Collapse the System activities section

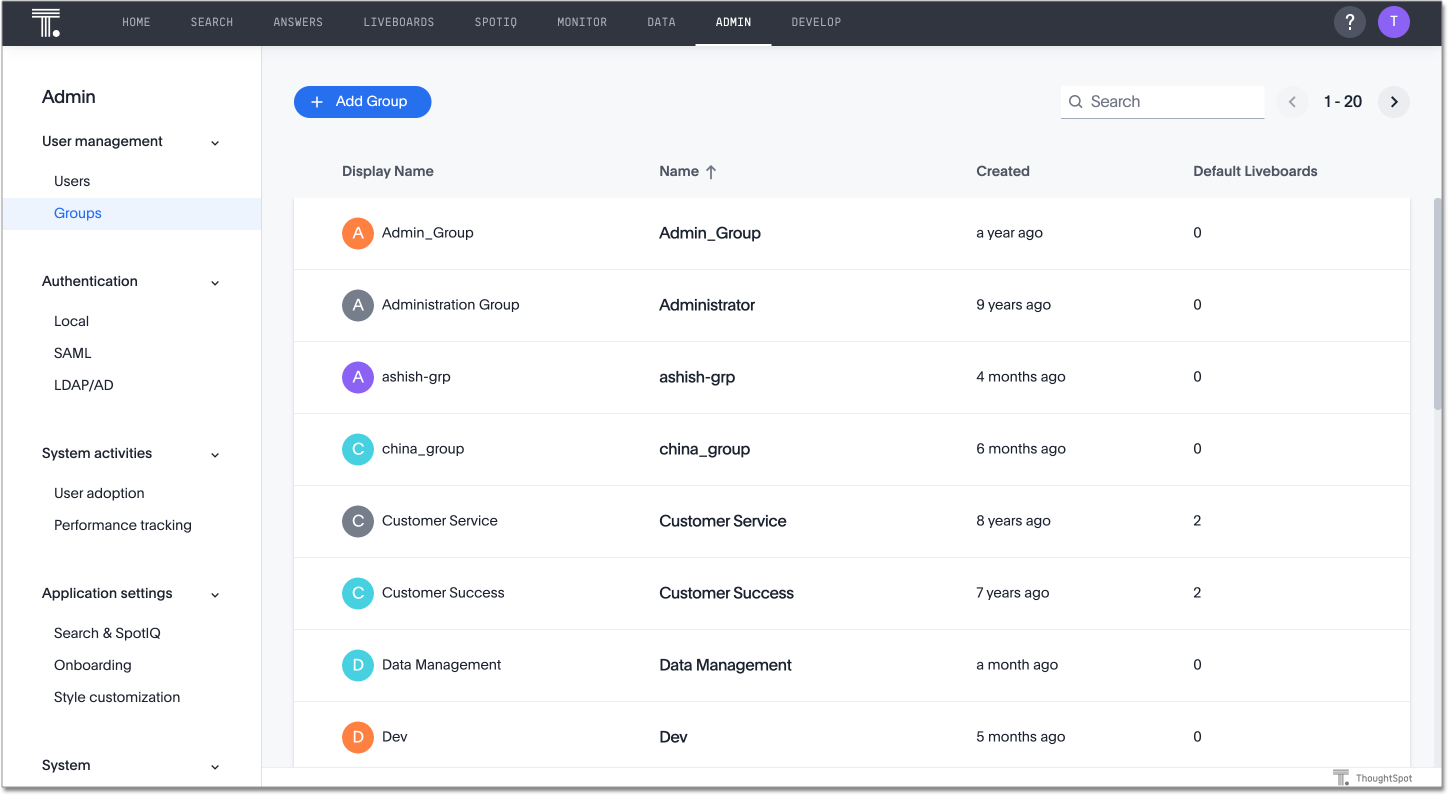[x=214, y=453]
